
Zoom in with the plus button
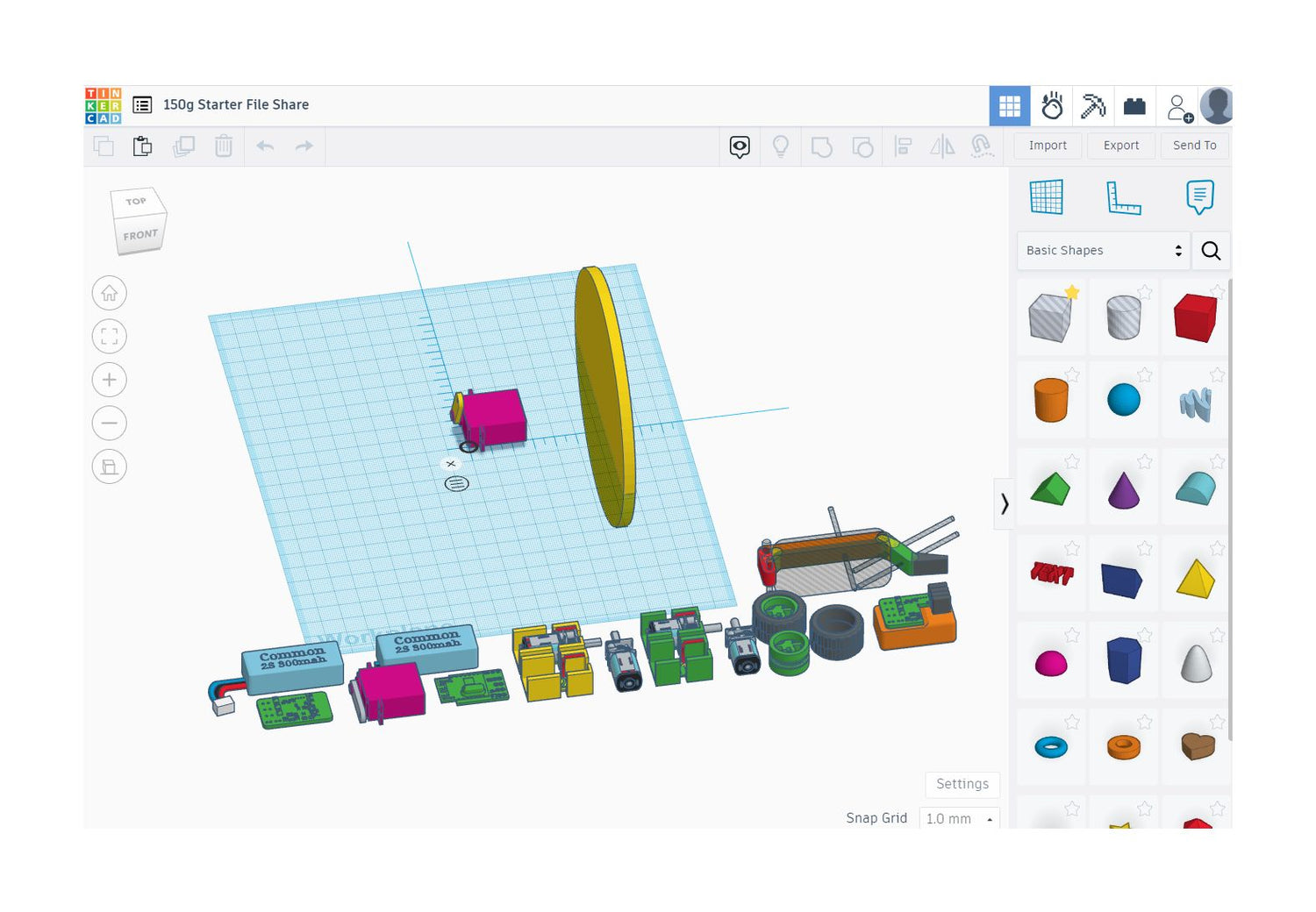[x=110, y=380]
